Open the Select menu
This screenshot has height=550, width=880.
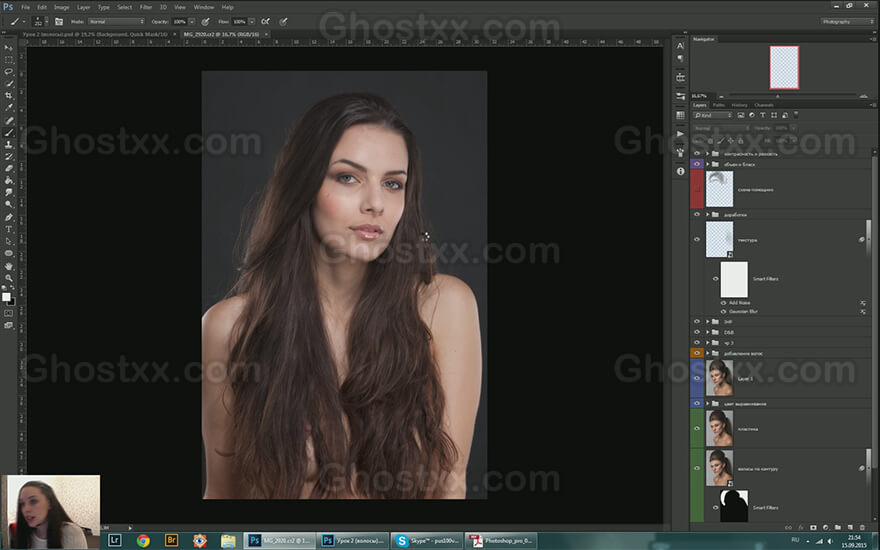125,7
